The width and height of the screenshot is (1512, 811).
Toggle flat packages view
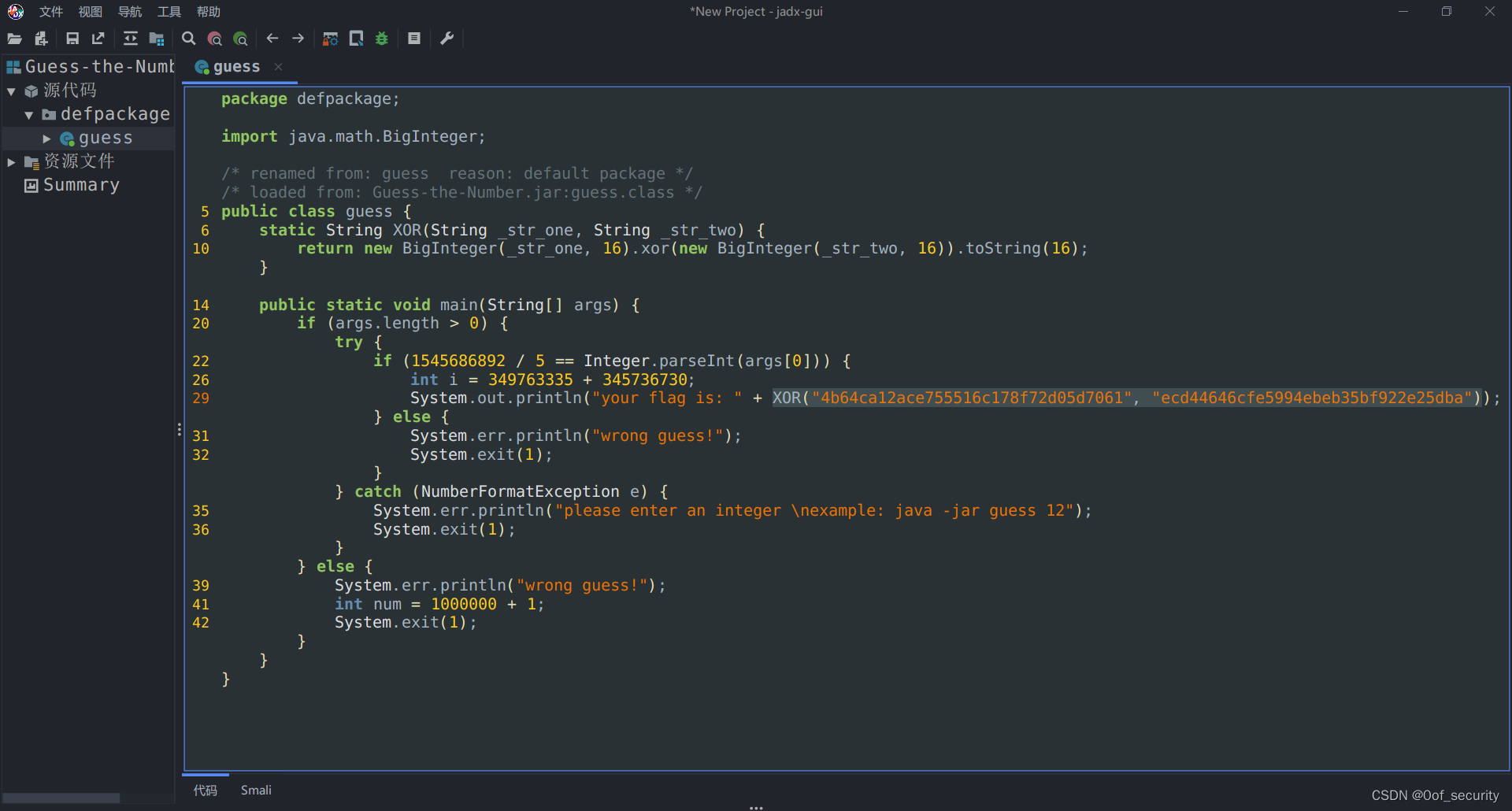(156, 38)
